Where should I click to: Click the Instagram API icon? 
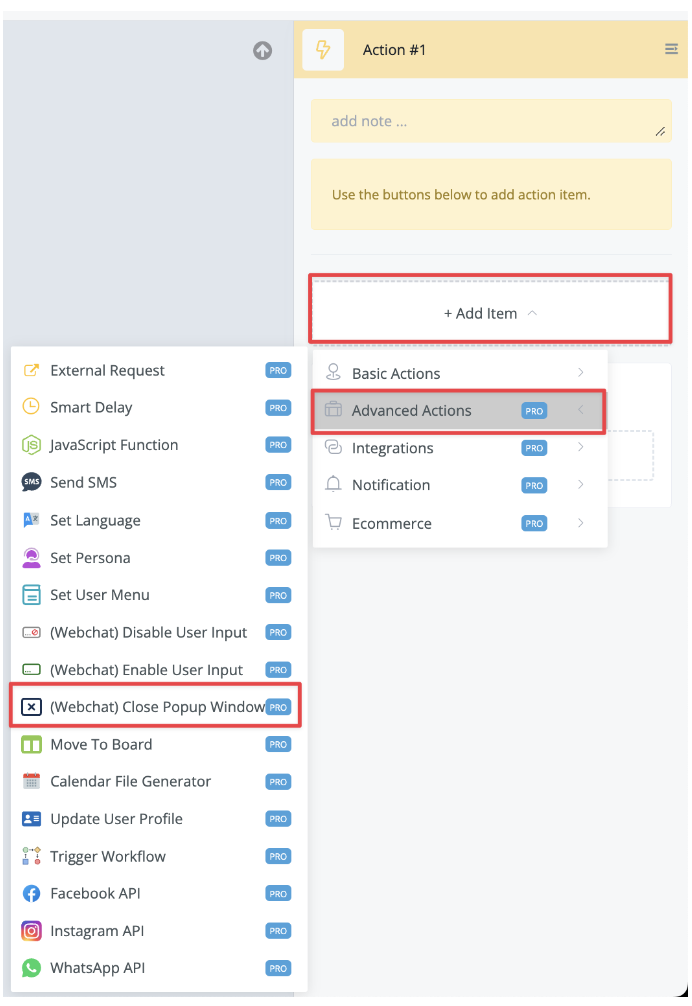coord(31,930)
